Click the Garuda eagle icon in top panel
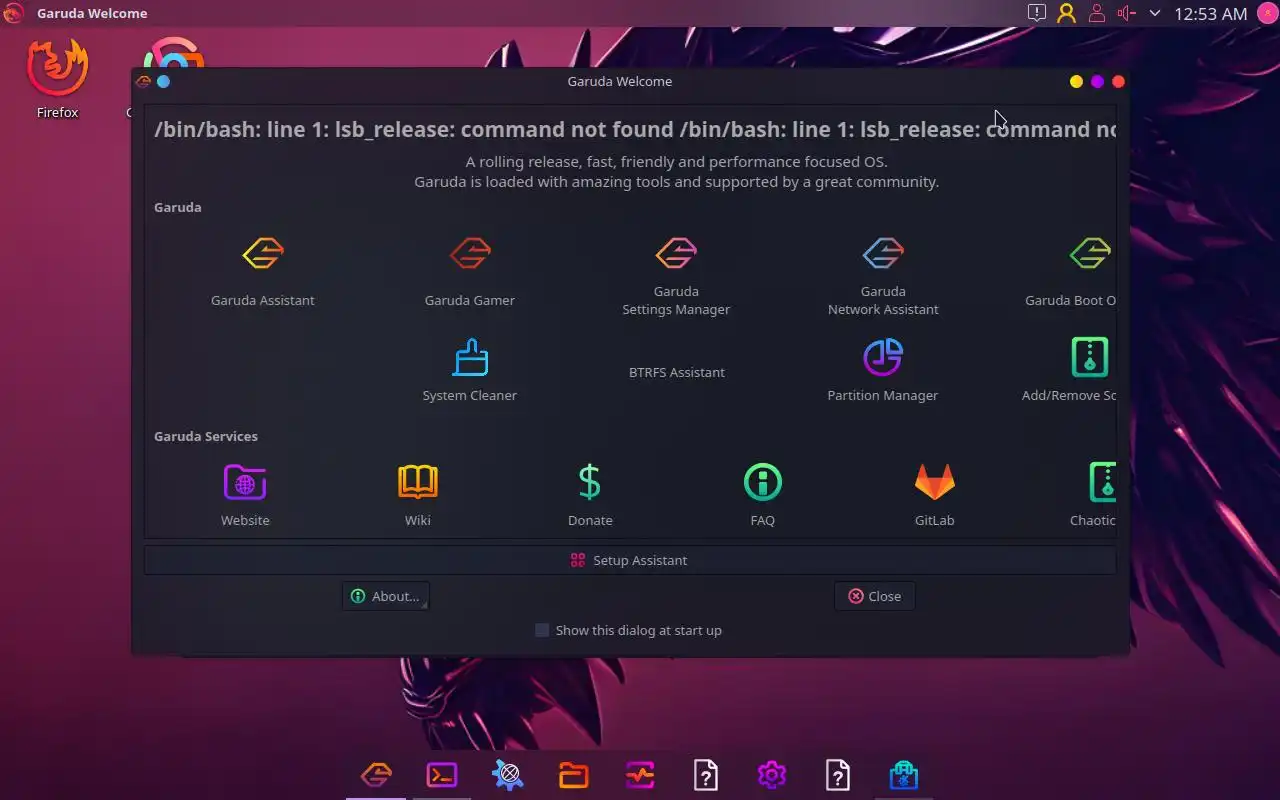This screenshot has height=800, width=1280. (13, 13)
